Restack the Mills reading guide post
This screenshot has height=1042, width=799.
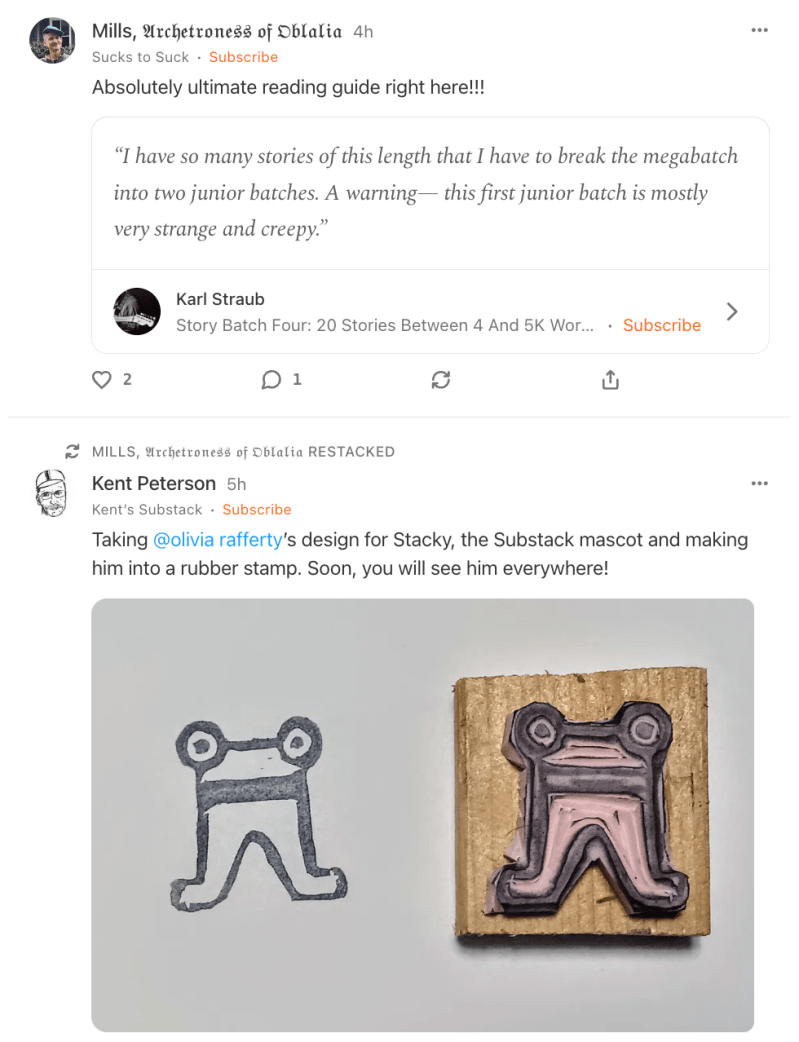point(441,380)
